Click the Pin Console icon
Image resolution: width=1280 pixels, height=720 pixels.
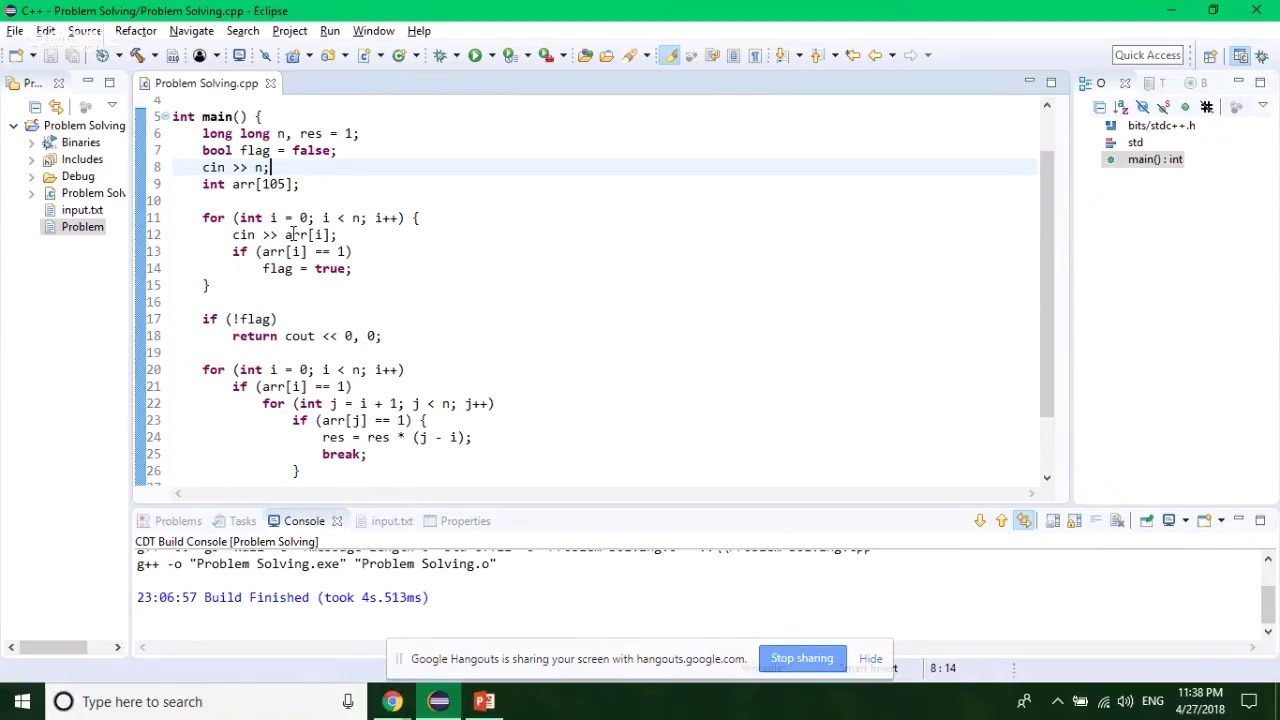point(1147,521)
